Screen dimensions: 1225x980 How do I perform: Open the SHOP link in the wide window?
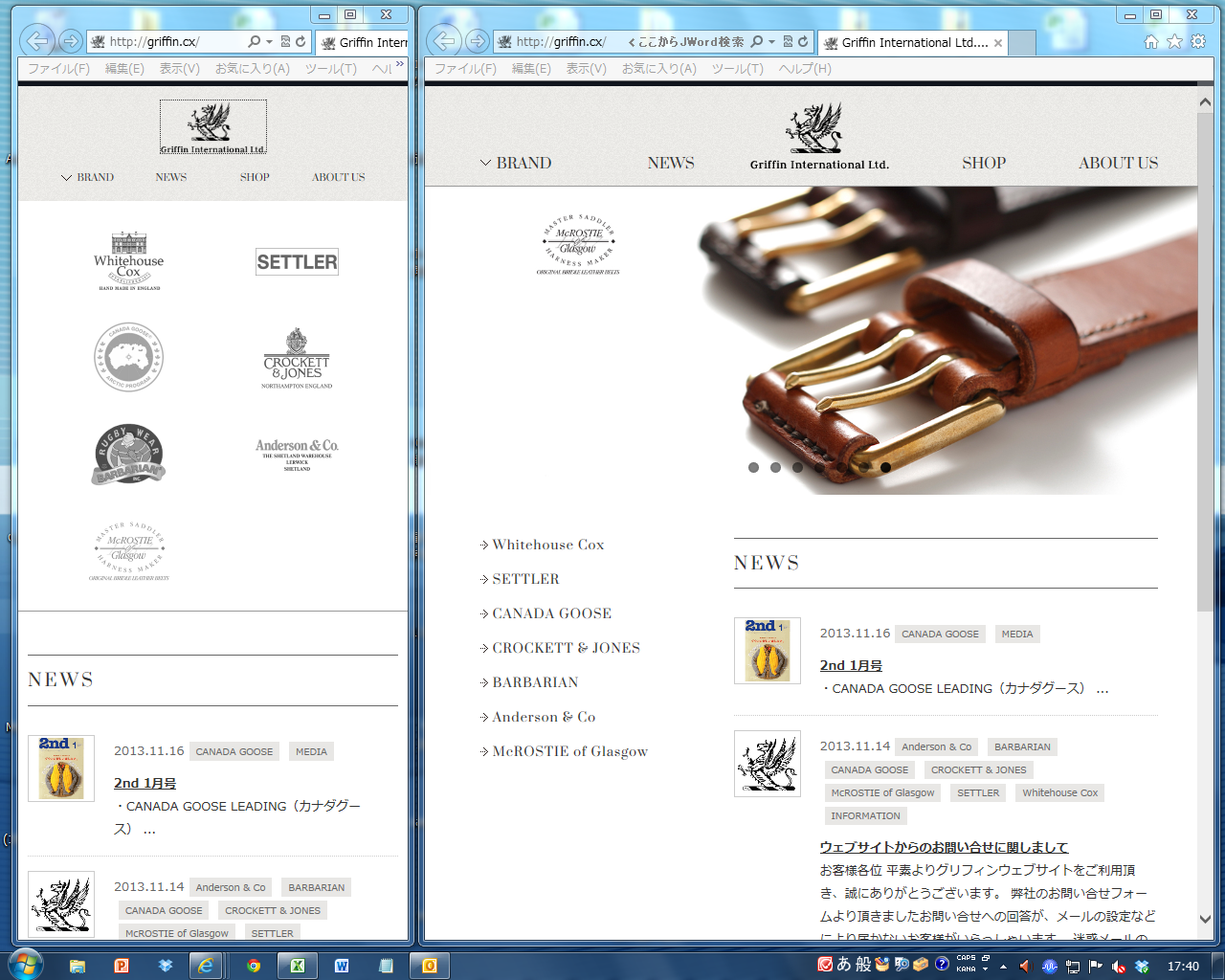984,163
